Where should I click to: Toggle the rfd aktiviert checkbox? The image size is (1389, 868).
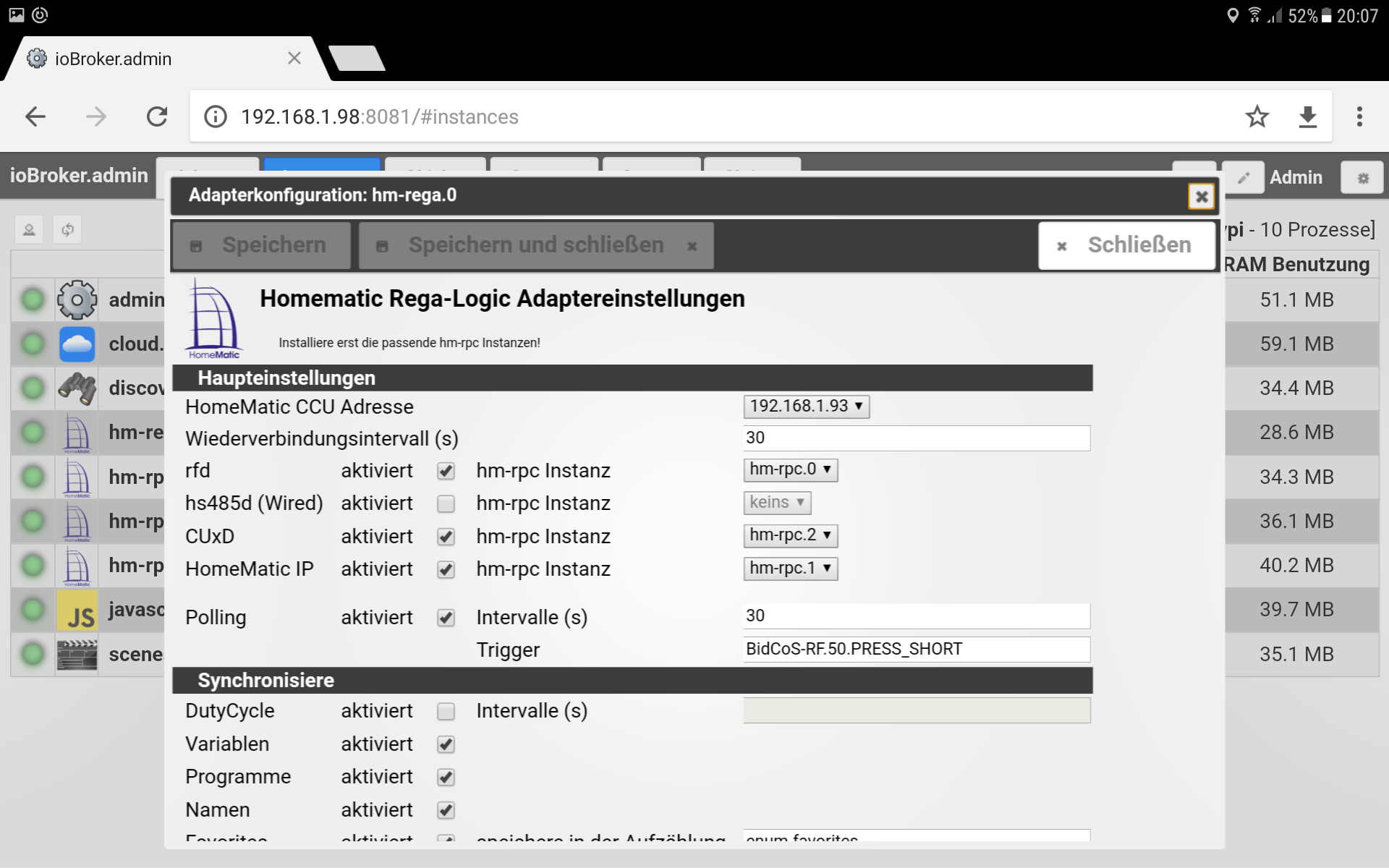[446, 471]
